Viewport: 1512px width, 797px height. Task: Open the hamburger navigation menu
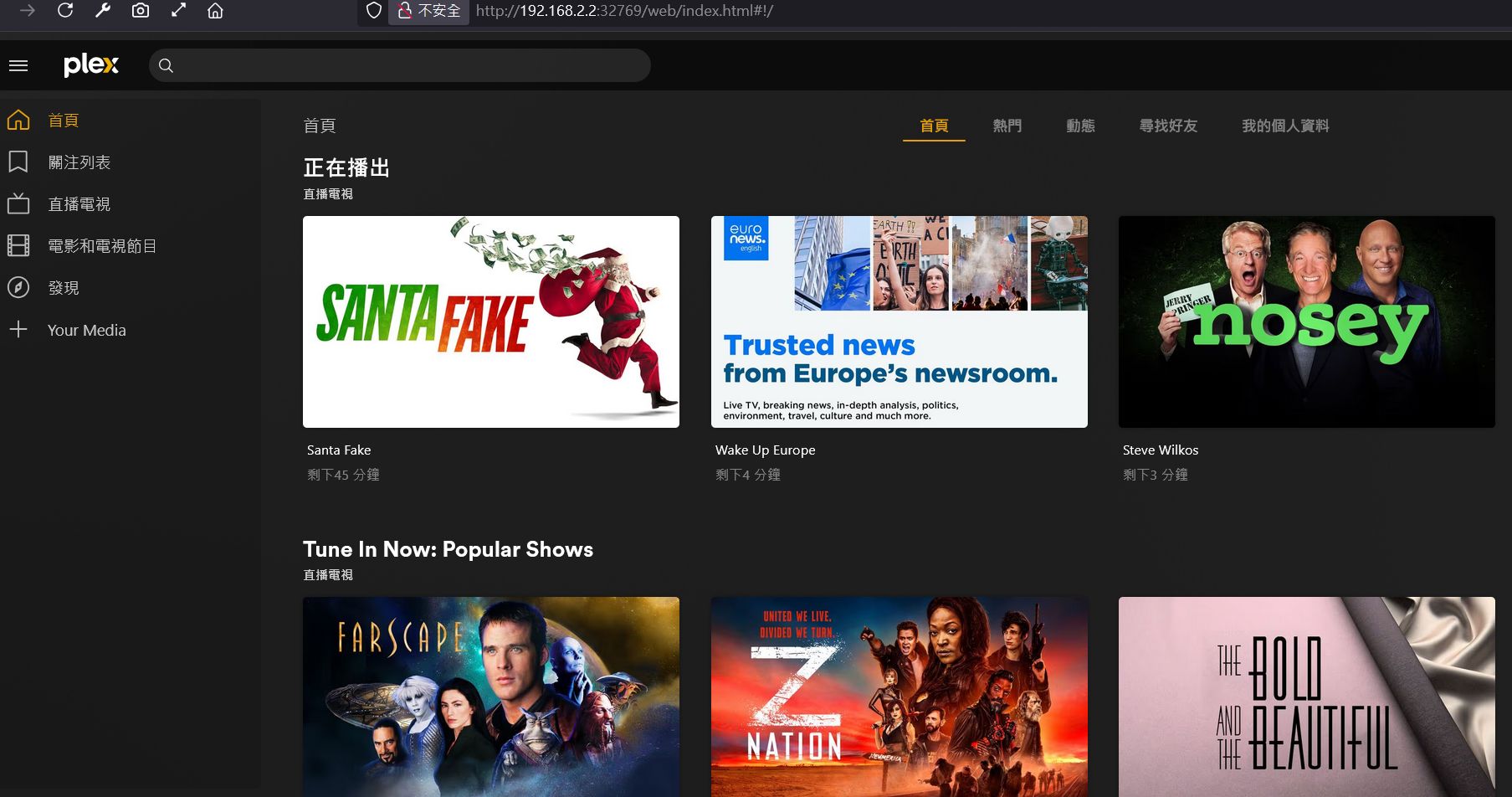click(18, 65)
